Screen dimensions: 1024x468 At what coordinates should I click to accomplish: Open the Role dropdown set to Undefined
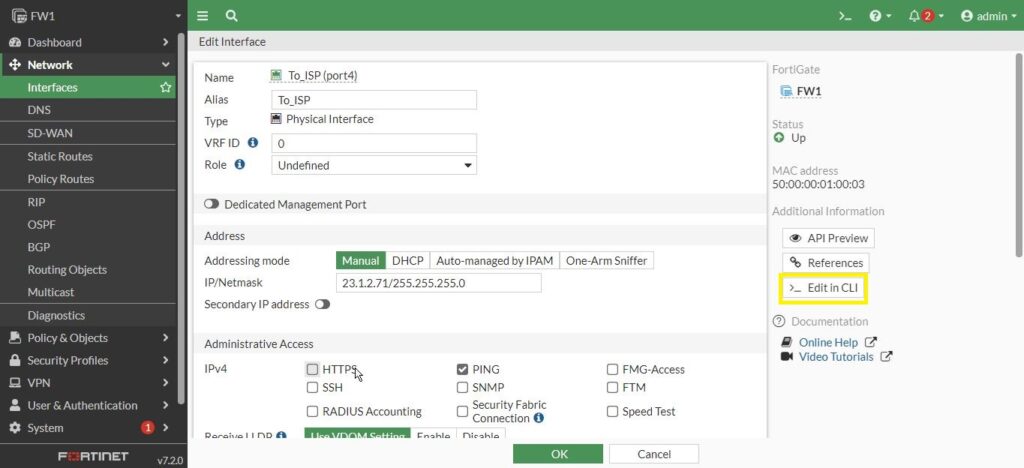tap(374, 165)
